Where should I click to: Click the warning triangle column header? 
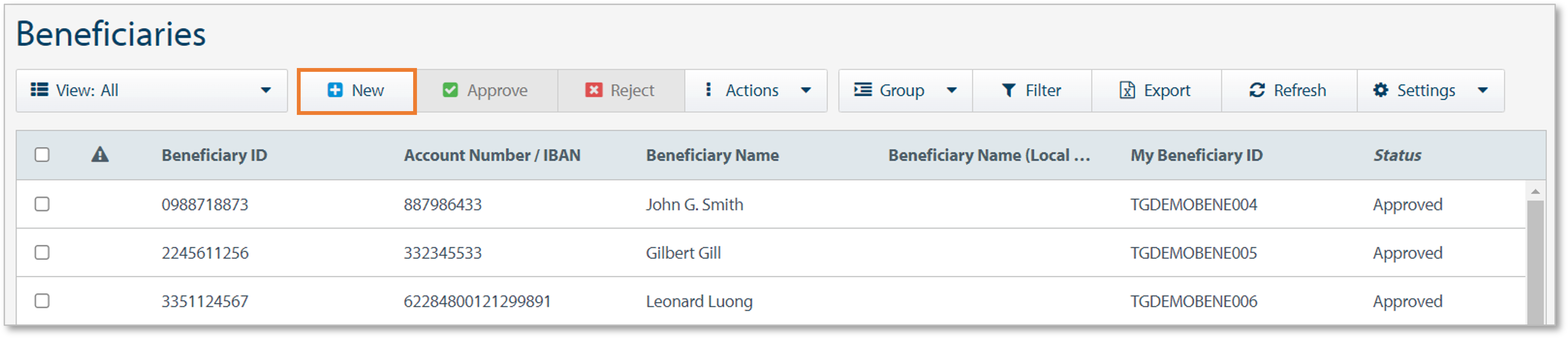tap(101, 155)
